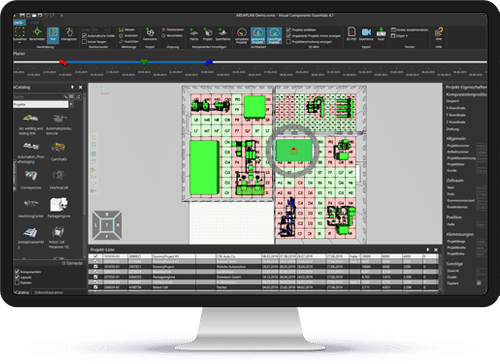Switch to the Zellendiagramm tab
Screen dimensions: 500x364
(x=49, y=292)
